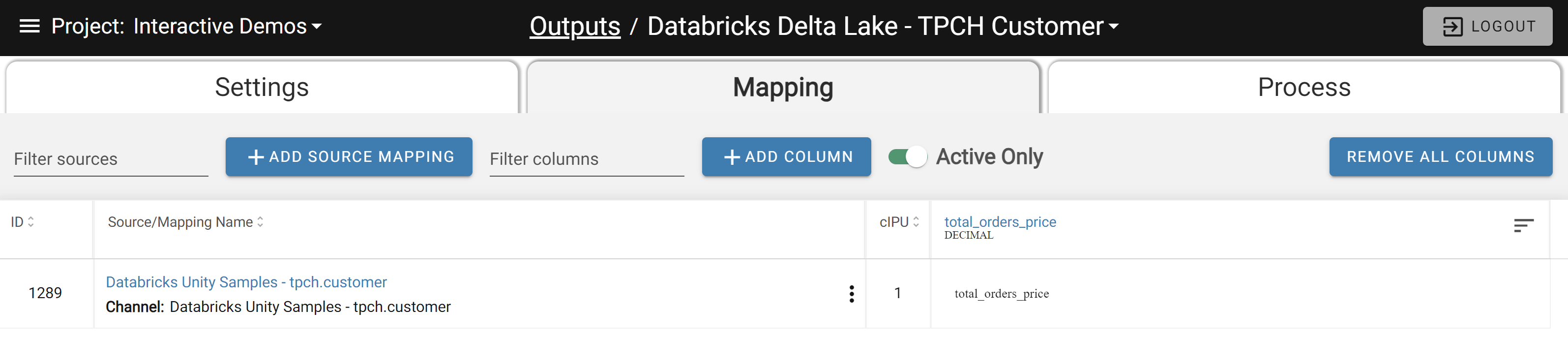
Task: Click the Channel text for source 1289
Action: pos(278,307)
